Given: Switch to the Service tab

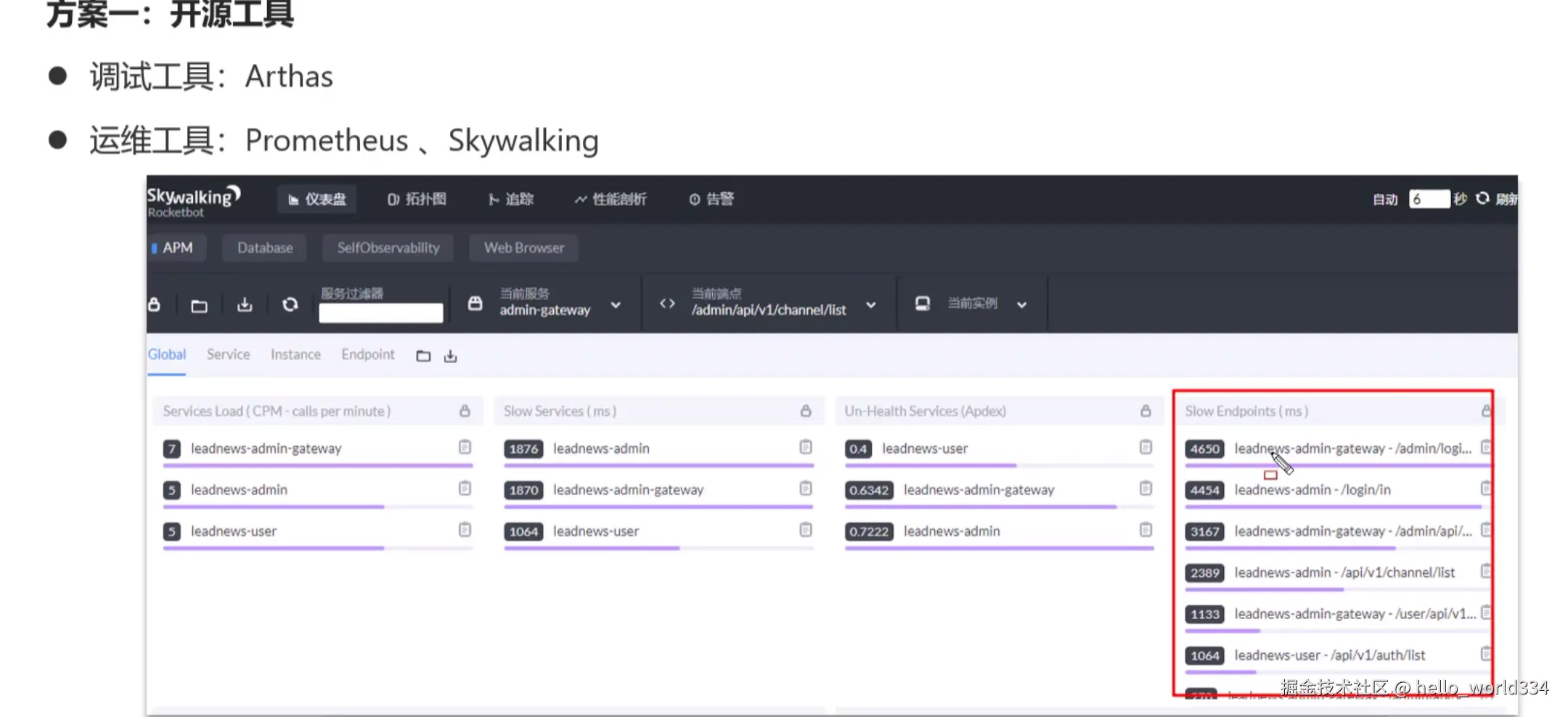Looking at the screenshot, I should coord(228,354).
